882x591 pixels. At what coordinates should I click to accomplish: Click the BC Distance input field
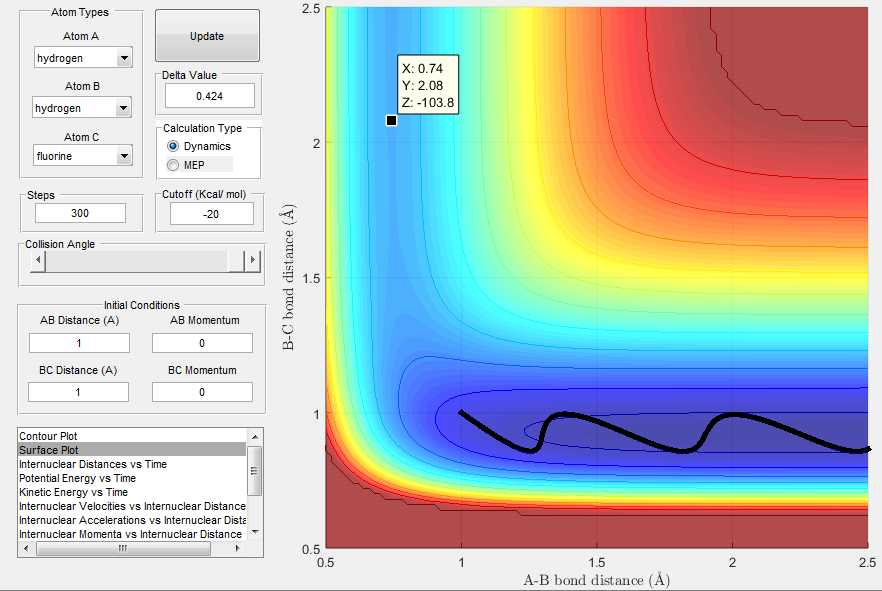[78, 392]
